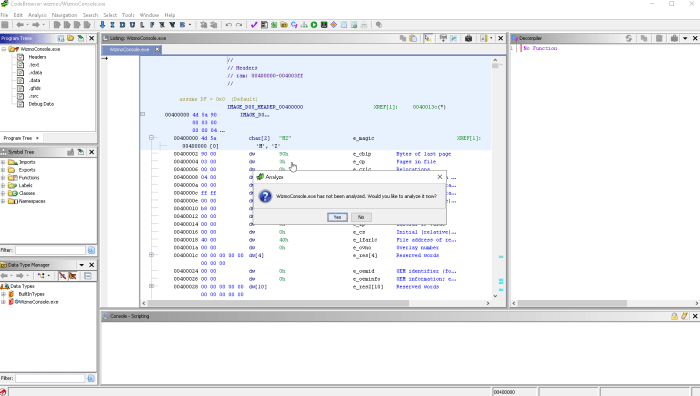Open the Navigation menu
The width and height of the screenshot is (700, 396).
point(64,15)
